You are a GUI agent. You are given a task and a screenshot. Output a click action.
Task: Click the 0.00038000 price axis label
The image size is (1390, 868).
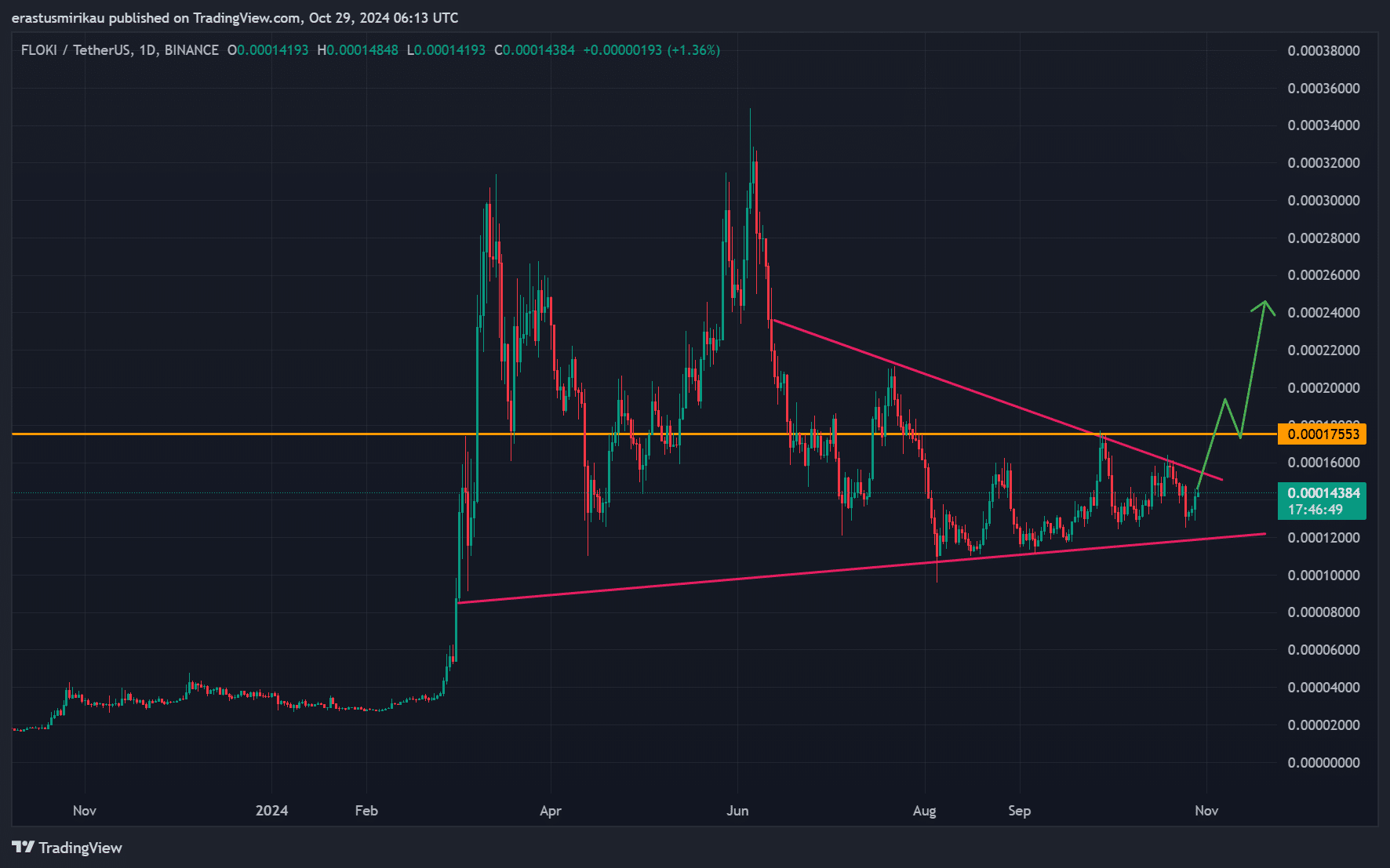tap(1323, 51)
